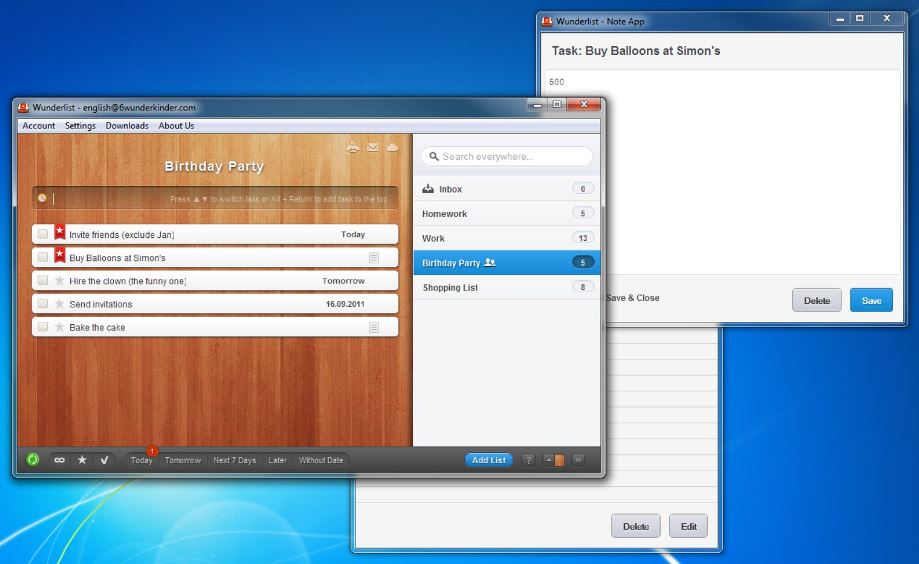Open help with the question mark icon

click(x=528, y=460)
